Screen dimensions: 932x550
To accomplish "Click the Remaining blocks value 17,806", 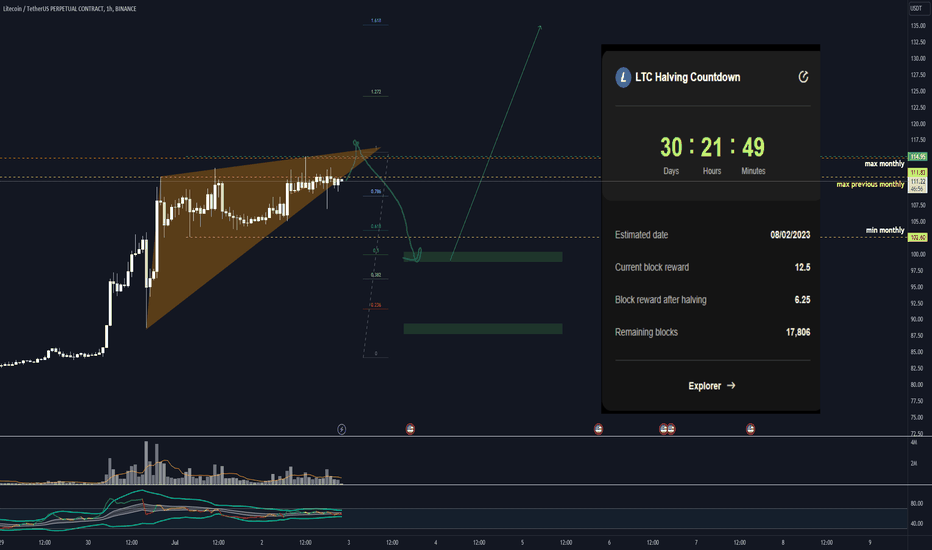I will click(x=798, y=332).
